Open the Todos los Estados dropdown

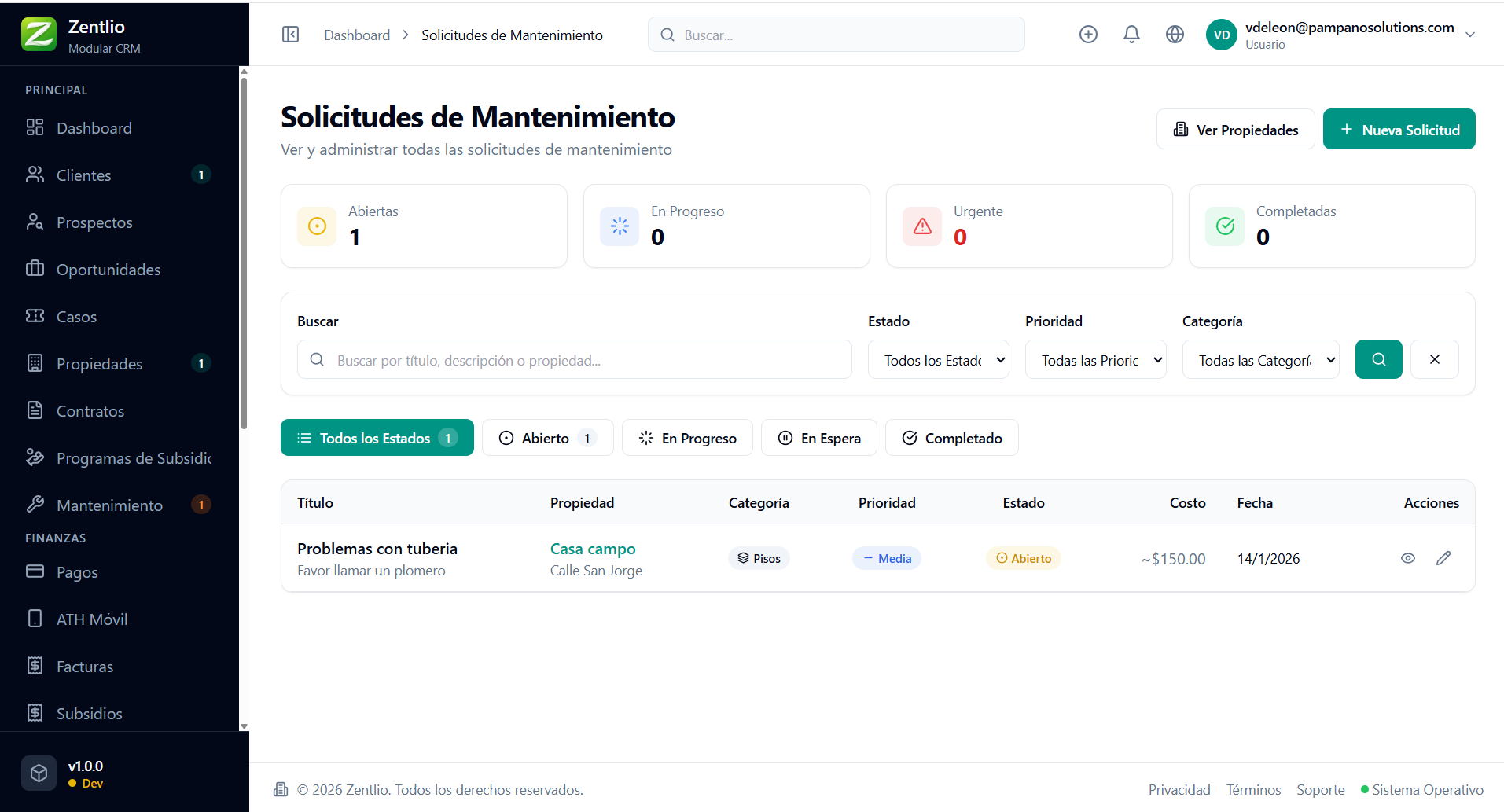pos(938,359)
